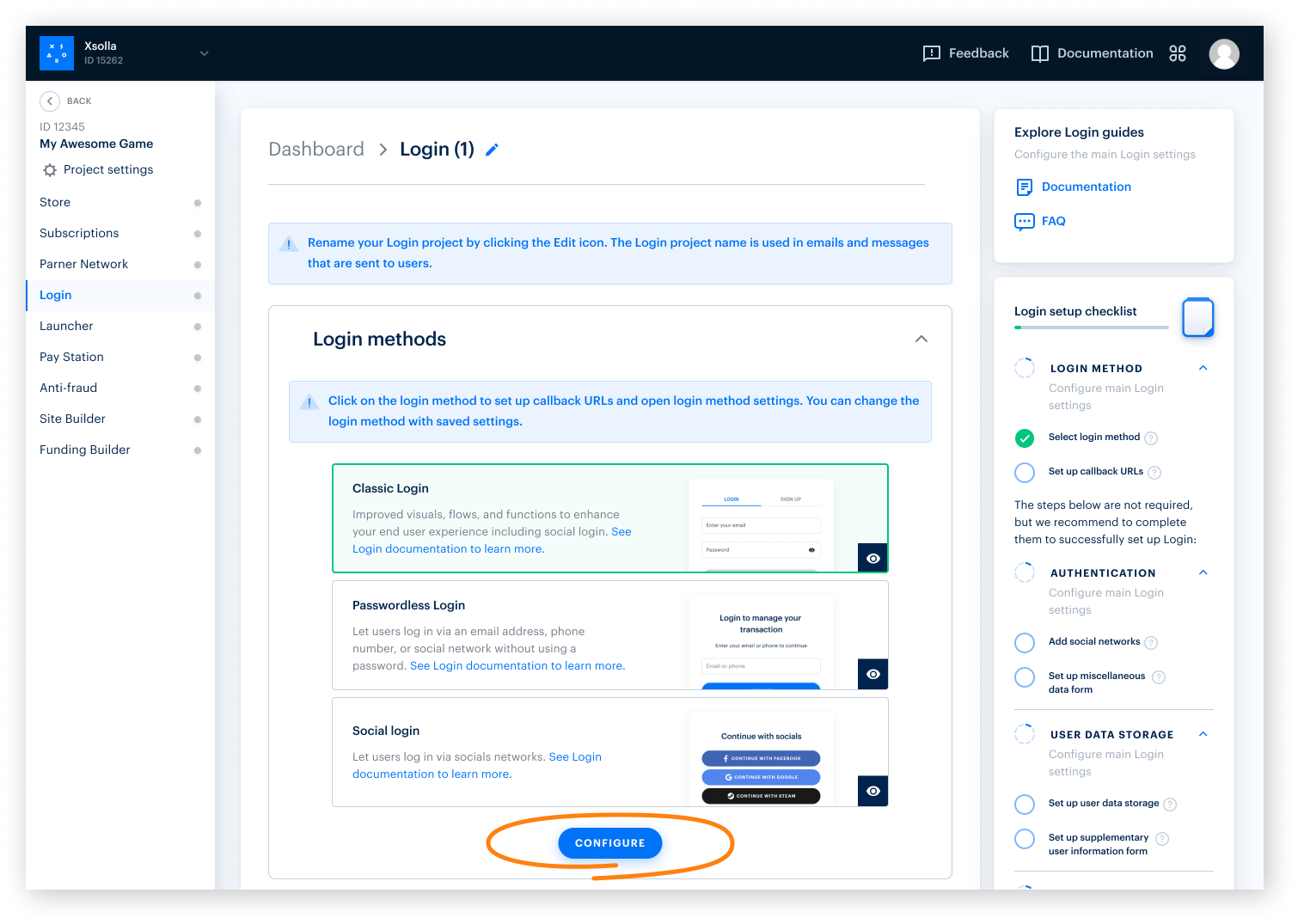This screenshot has width=1298, height=924.
Task: Open the apps grid icon in header
Action: [1178, 53]
